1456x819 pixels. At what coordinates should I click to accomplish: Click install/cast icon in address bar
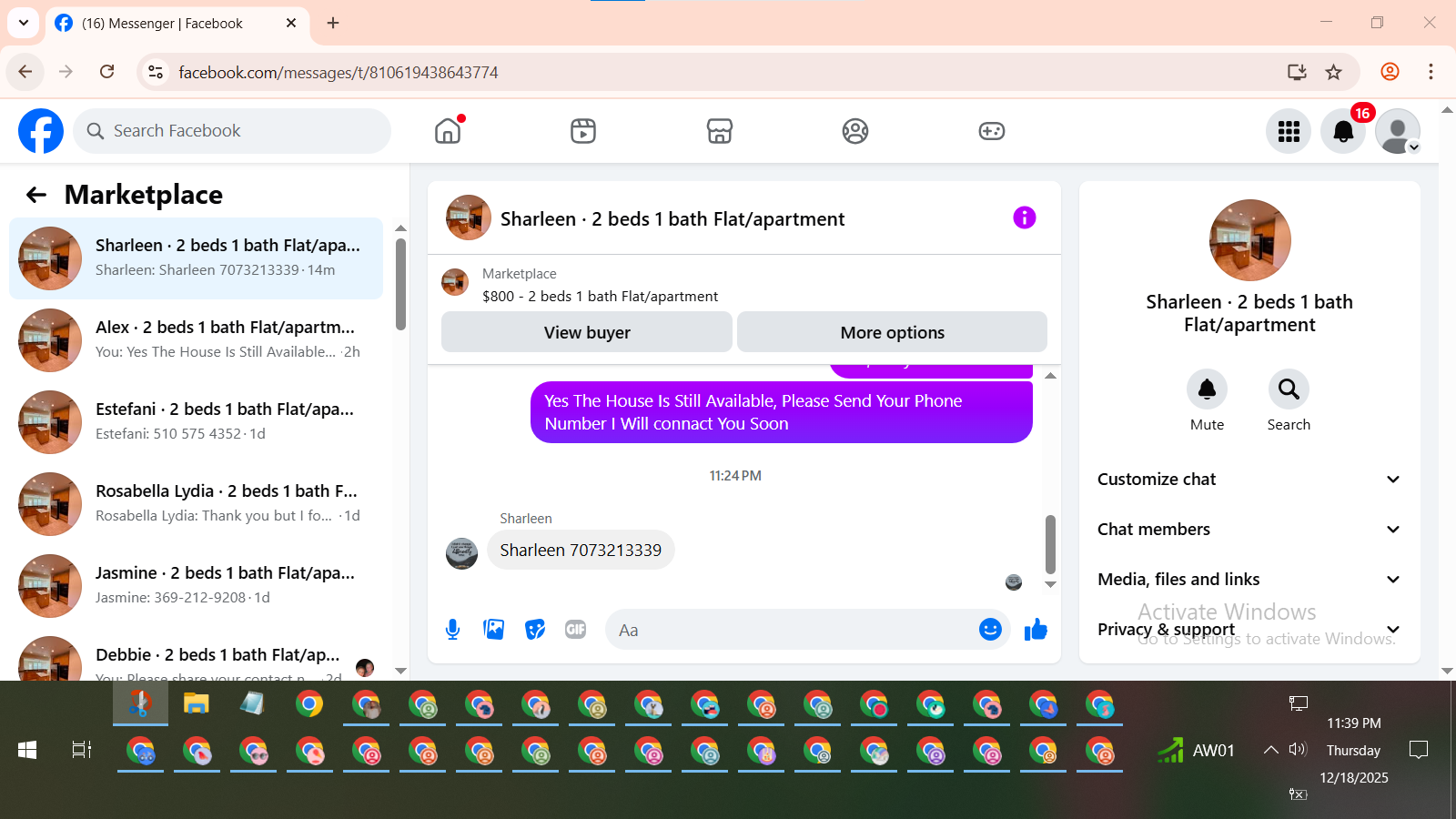point(1298,72)
